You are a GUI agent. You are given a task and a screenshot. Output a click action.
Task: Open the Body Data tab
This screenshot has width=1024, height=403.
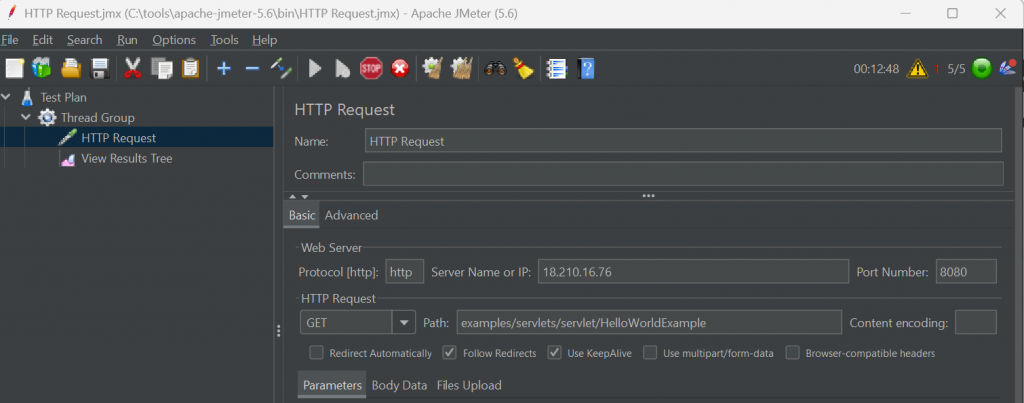(399, 385)
